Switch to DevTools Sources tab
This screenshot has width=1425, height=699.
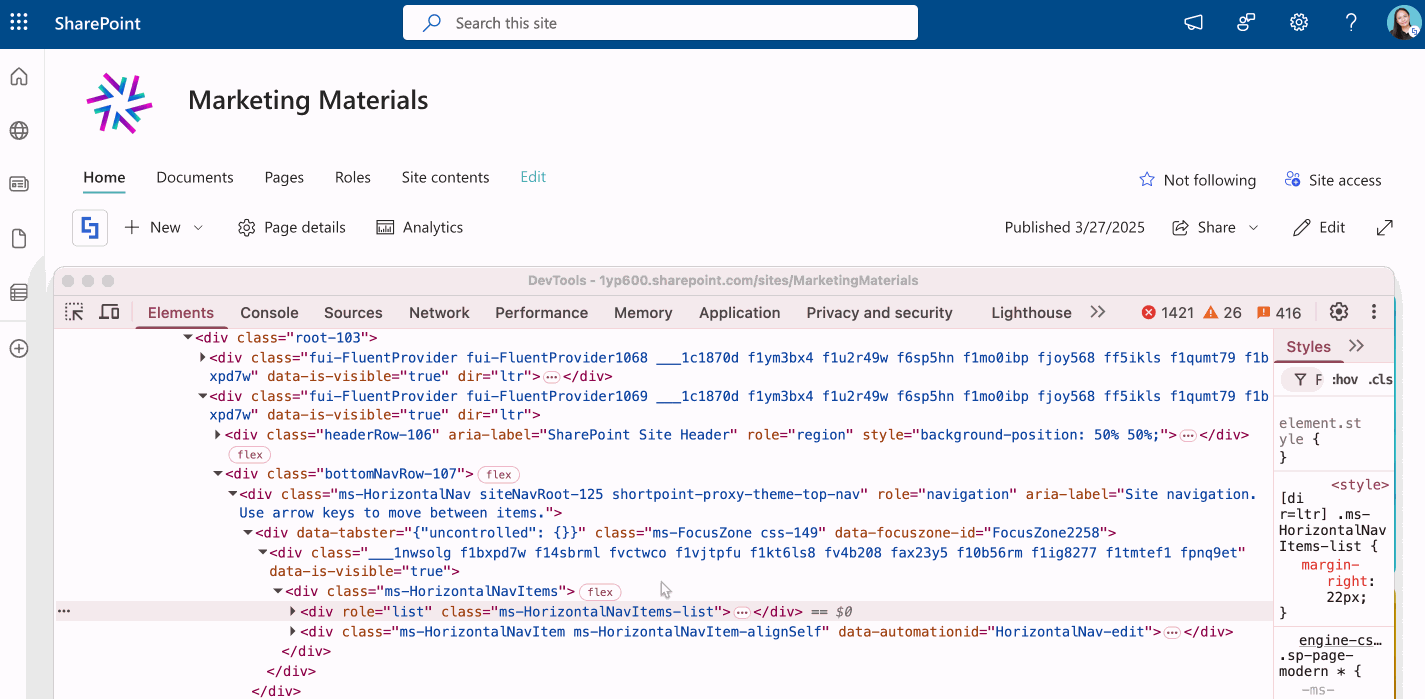coord(353,313)
